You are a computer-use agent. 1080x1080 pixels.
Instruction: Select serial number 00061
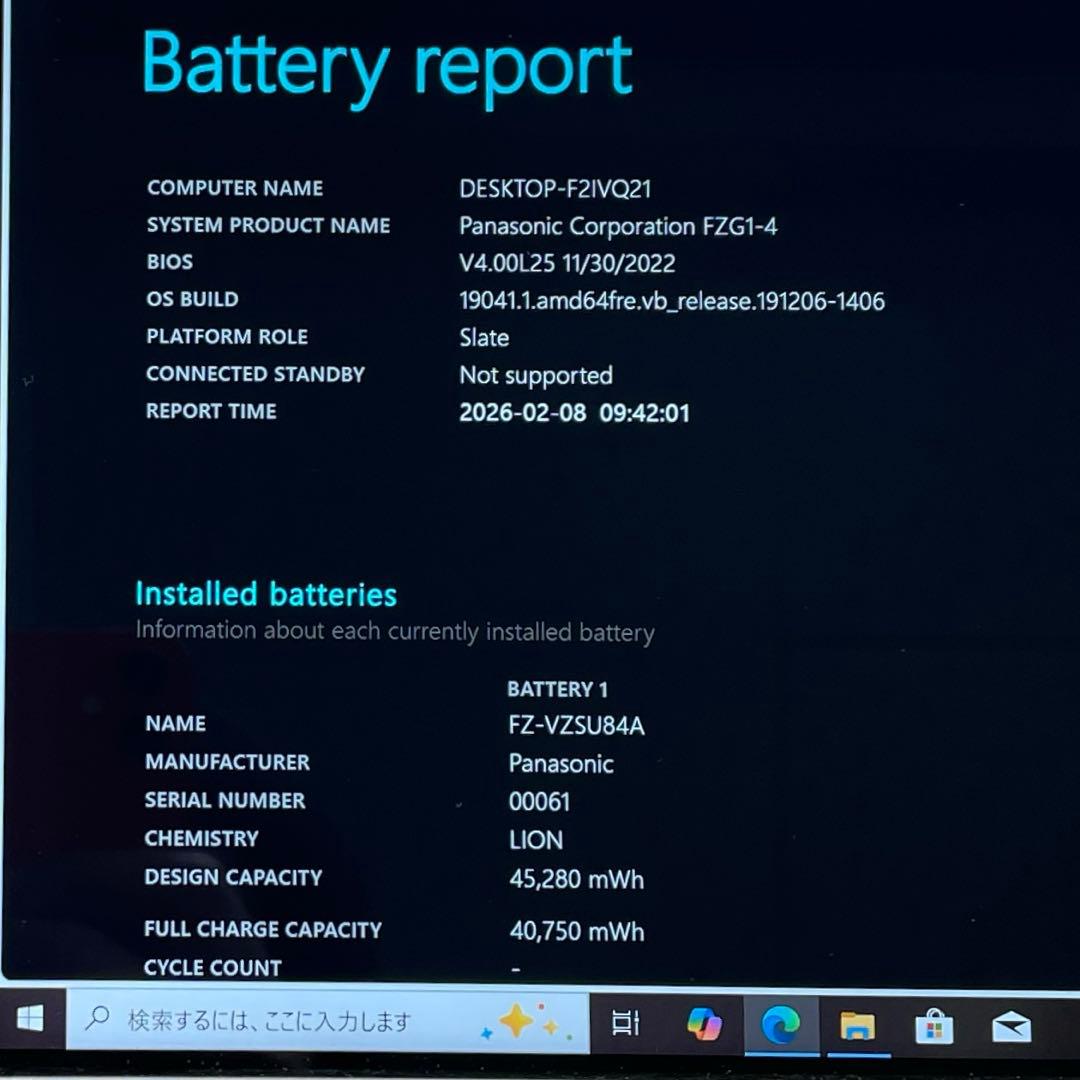point(539,802)
